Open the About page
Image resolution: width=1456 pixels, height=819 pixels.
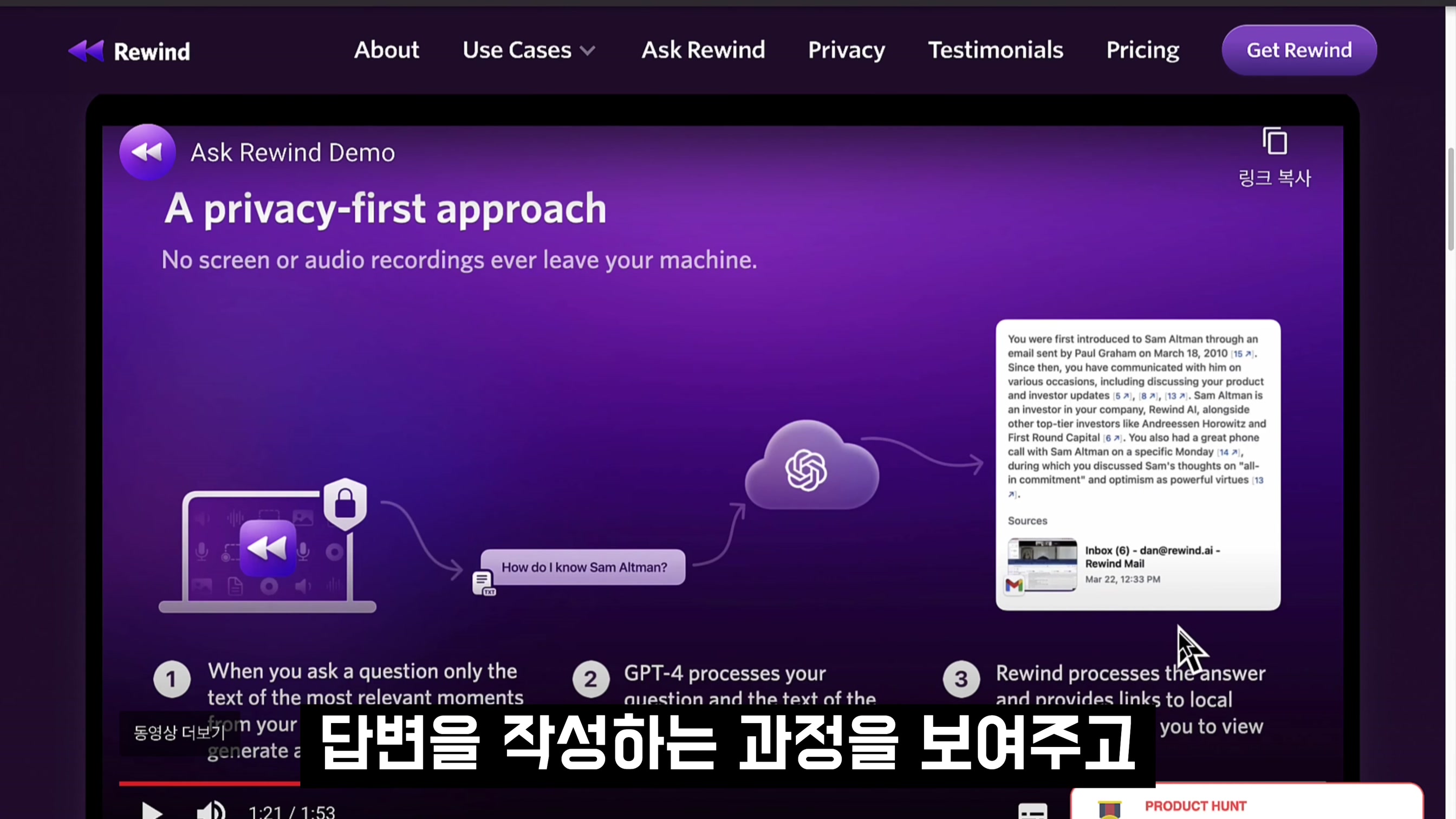(387, 50)
